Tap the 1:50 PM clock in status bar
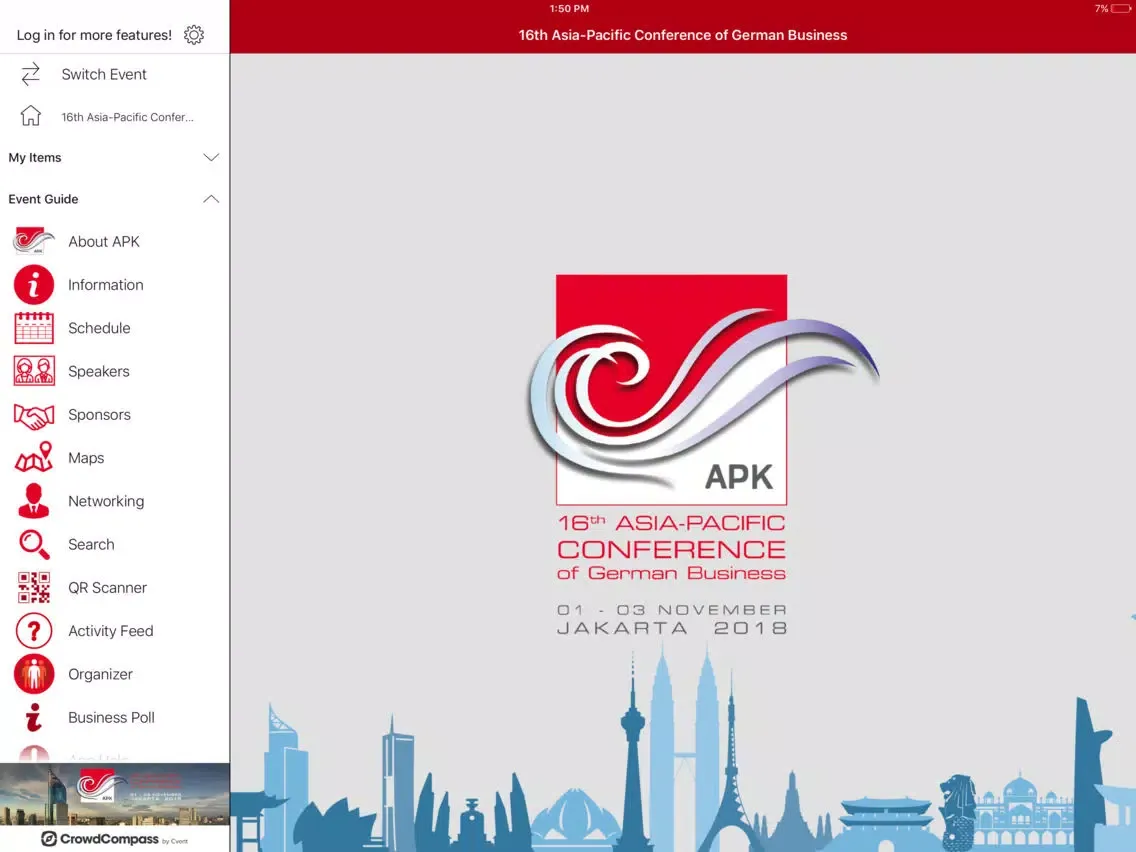Viewport: 1136px width, 852px height. 569,9
